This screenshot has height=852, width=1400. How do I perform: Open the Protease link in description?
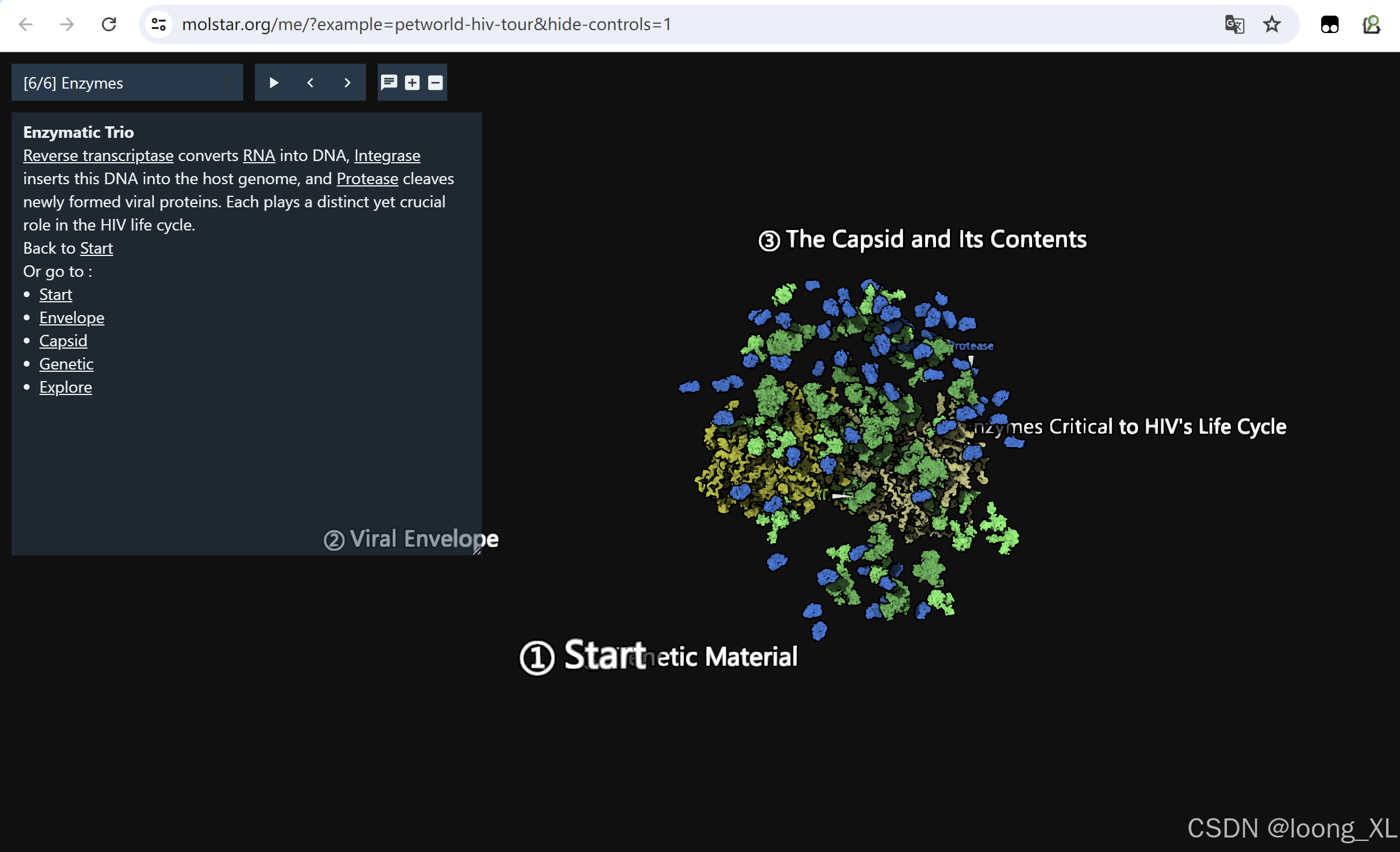pyautogui.click(x=367, y=178)
